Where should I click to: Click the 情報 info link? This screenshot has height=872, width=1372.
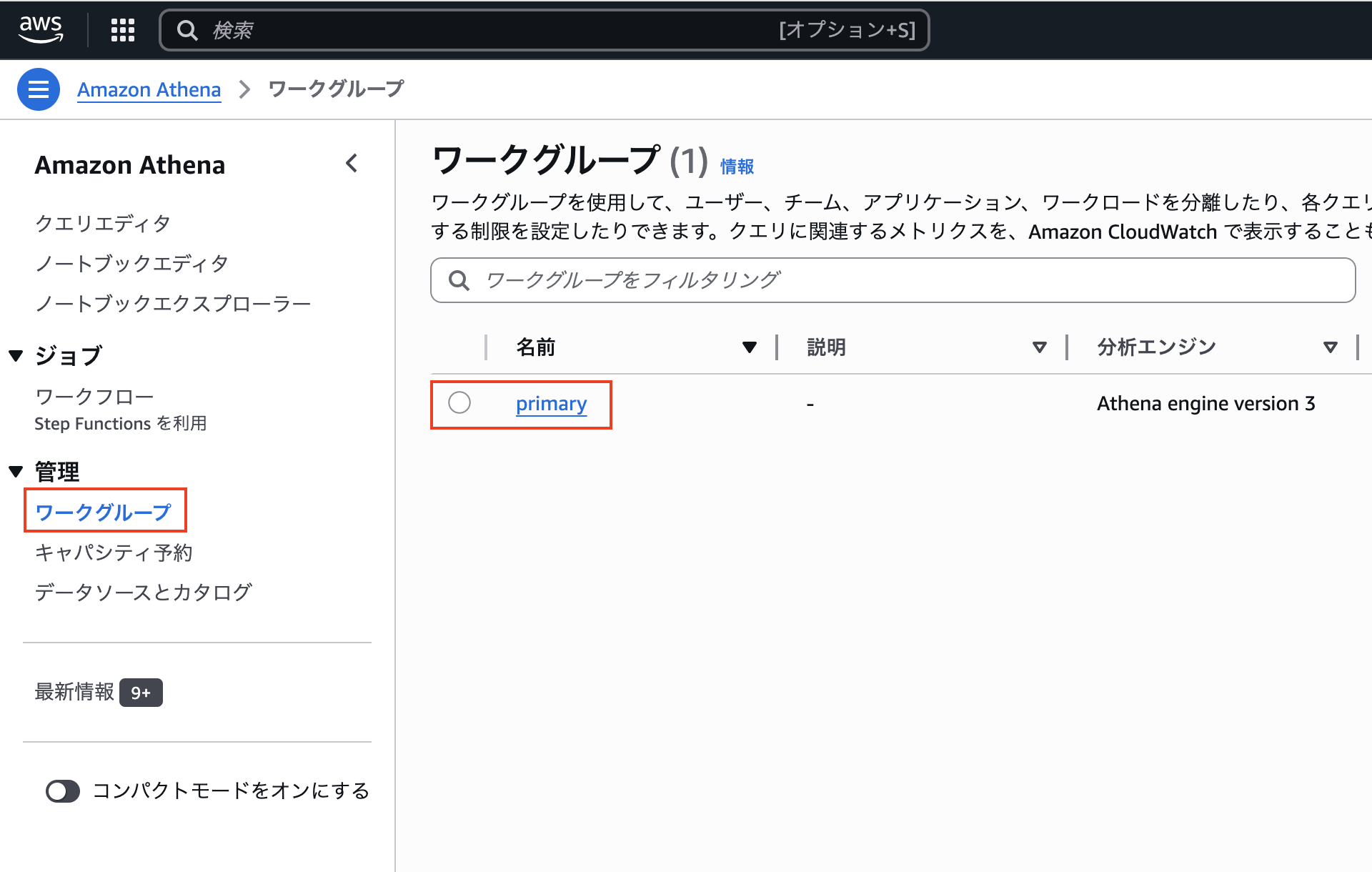click(737, 167)
